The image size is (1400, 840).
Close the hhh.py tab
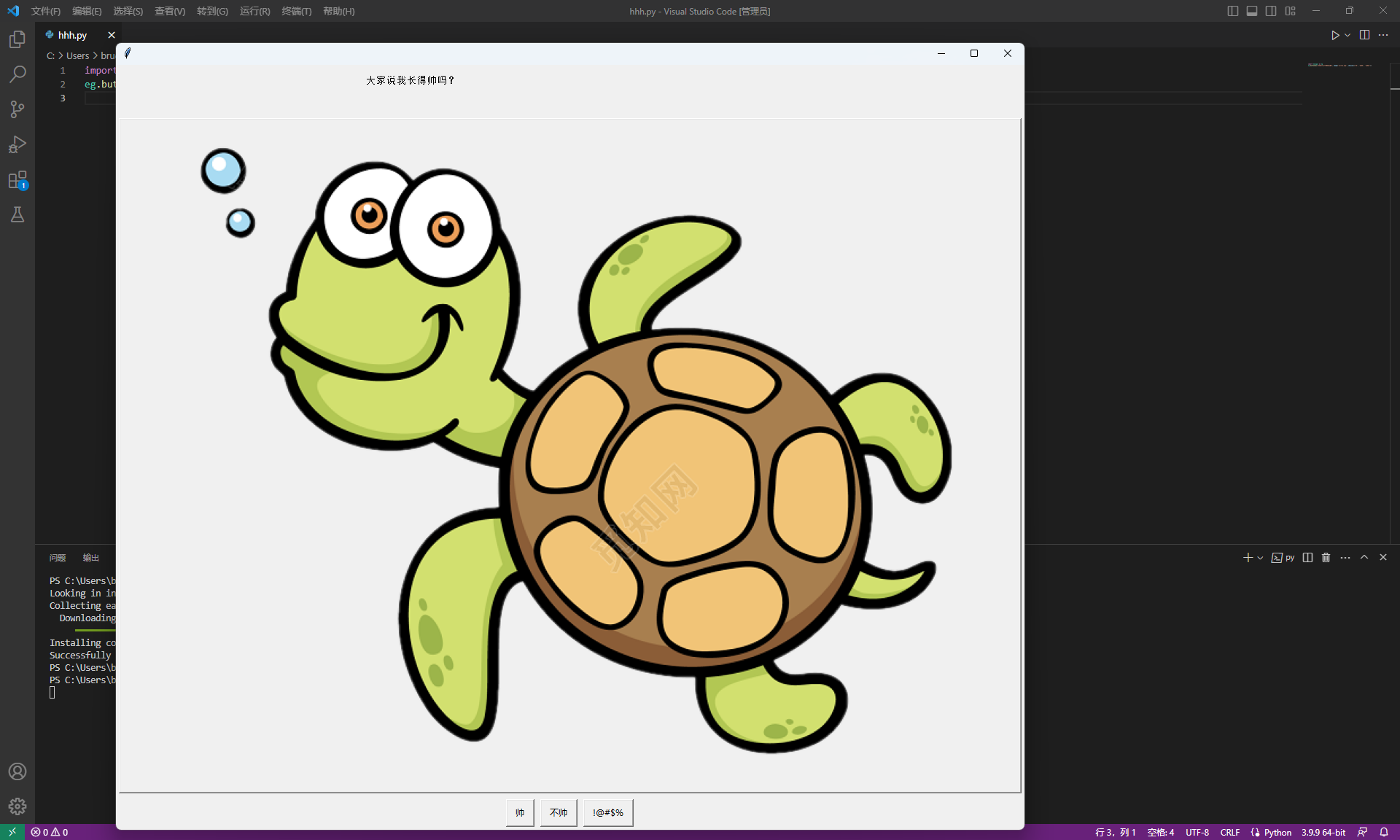[x=112, y=35]
